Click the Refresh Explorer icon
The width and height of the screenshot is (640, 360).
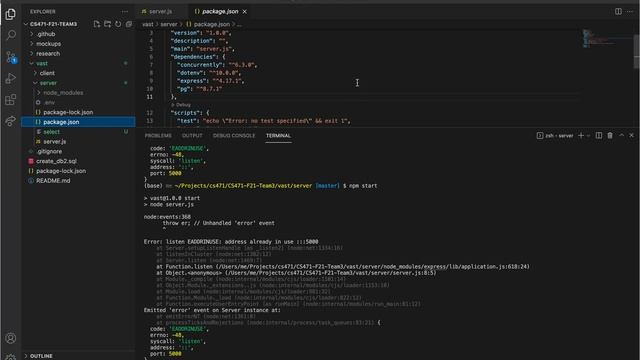click(x=118, y=24)
